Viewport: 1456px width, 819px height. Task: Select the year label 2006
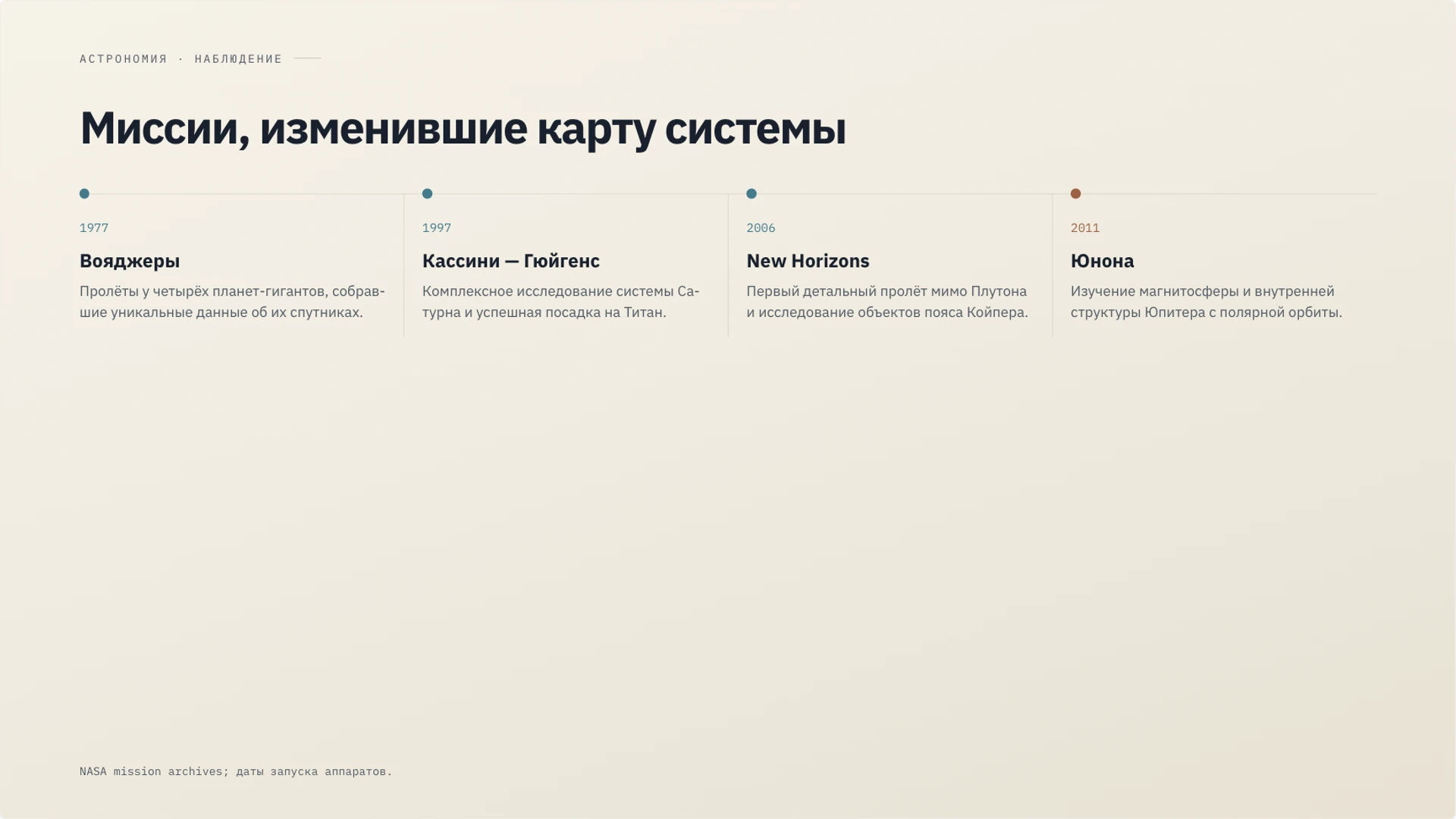[x=761, y=227]
